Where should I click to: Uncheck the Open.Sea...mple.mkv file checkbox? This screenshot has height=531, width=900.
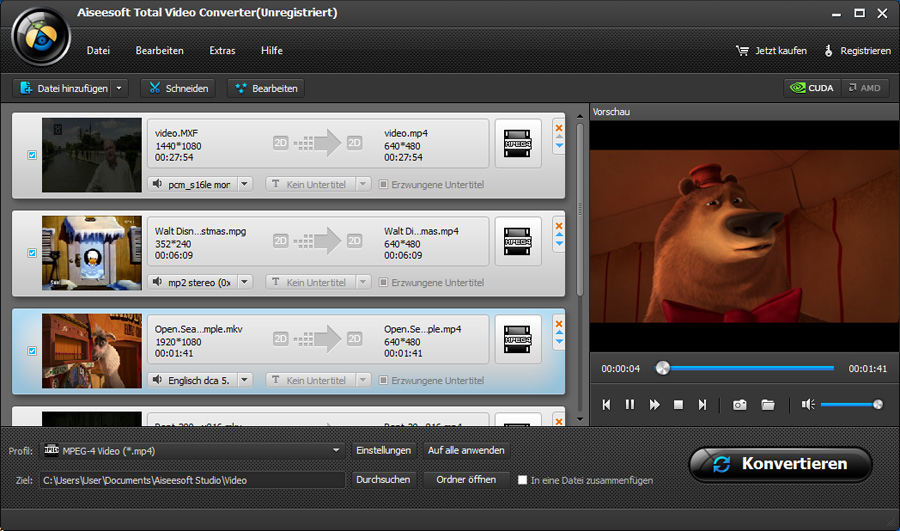(32, 351)
